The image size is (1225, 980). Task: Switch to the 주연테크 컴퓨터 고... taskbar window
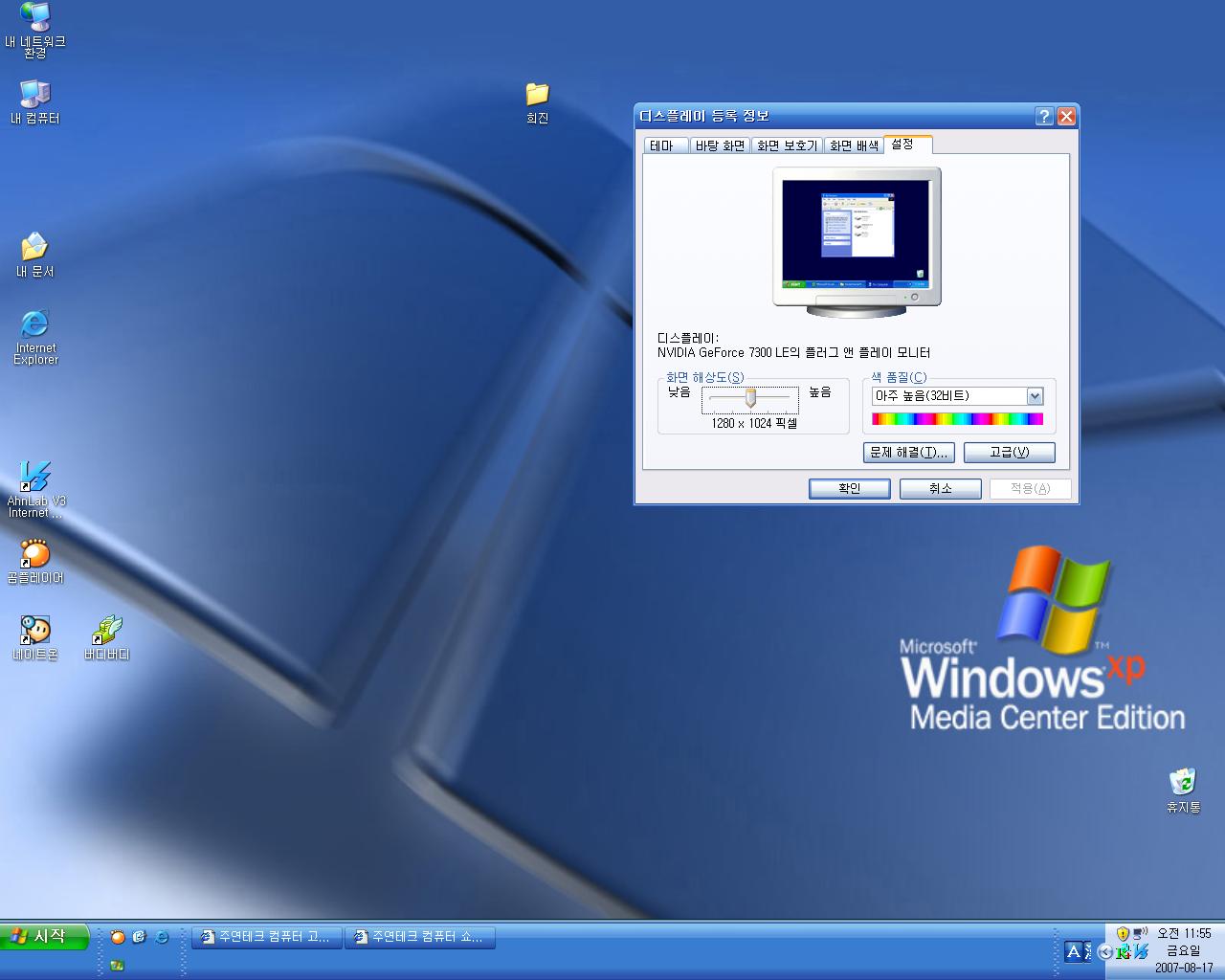(267, 937)
